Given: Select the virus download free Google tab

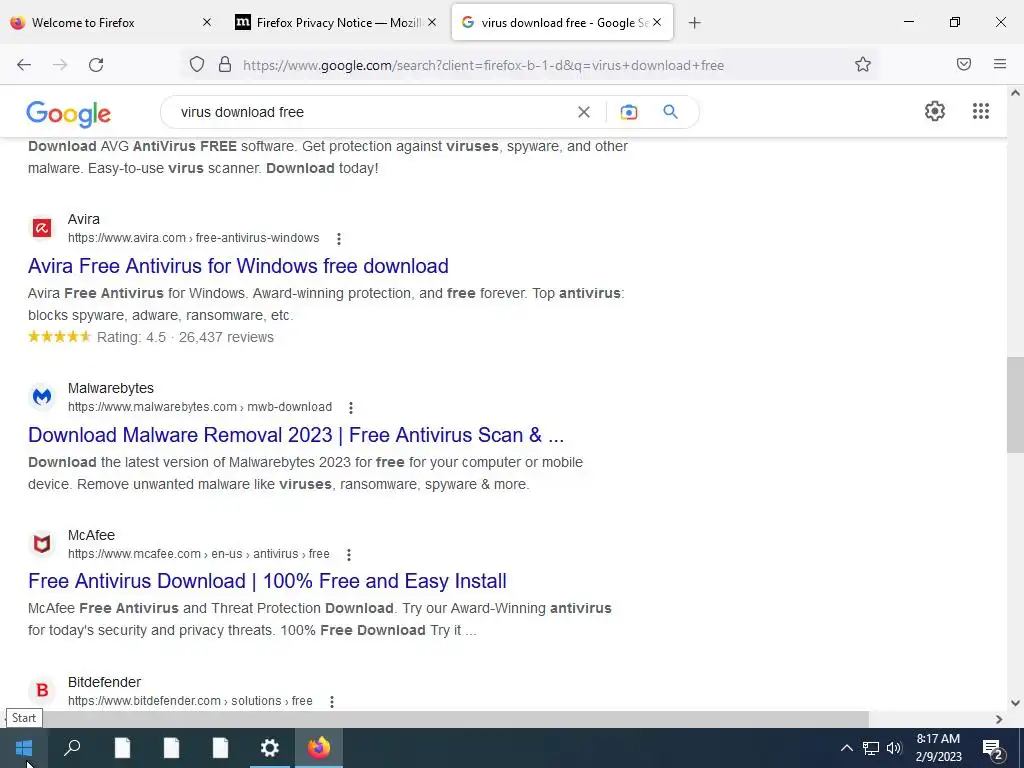Looking at the screenshot, I should pyautogui.click(x=564, y=23).
